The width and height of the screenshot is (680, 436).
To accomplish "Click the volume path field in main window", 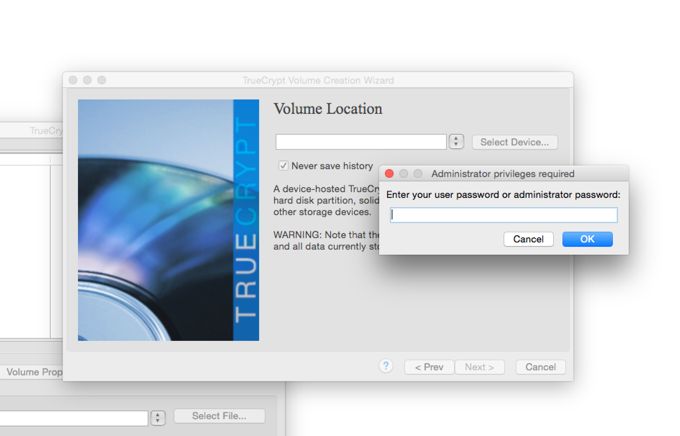I will click(x=74, y=418).
